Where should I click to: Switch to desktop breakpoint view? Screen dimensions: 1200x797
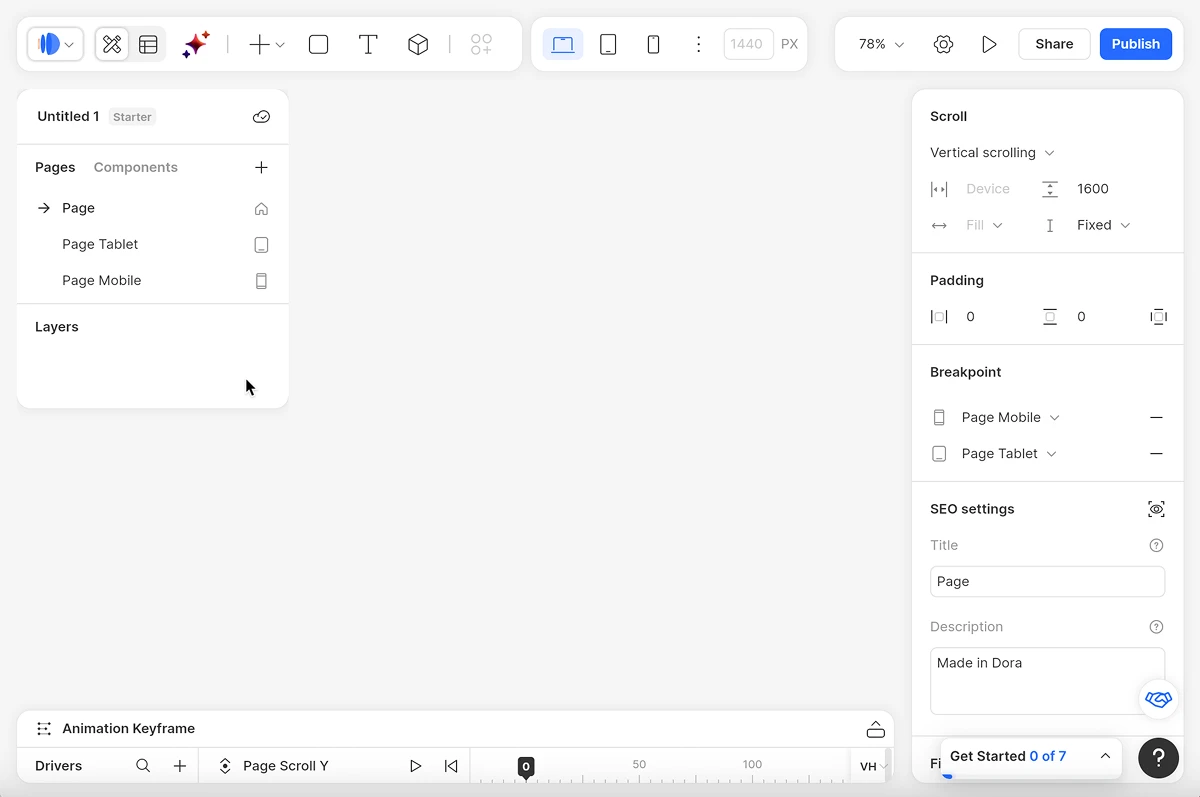[x=563, y=44]
